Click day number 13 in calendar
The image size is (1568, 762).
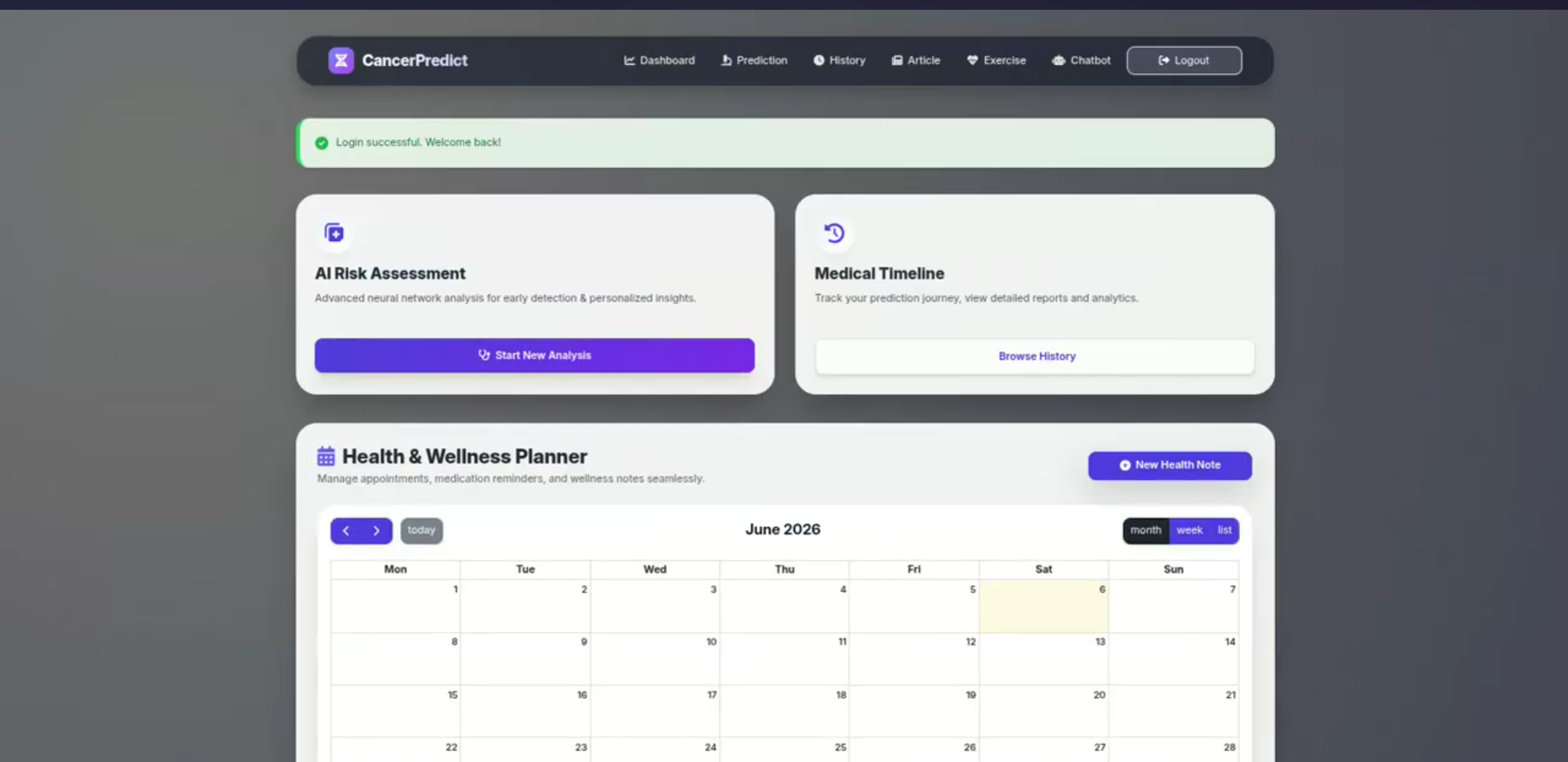(x=1100, y=641)
